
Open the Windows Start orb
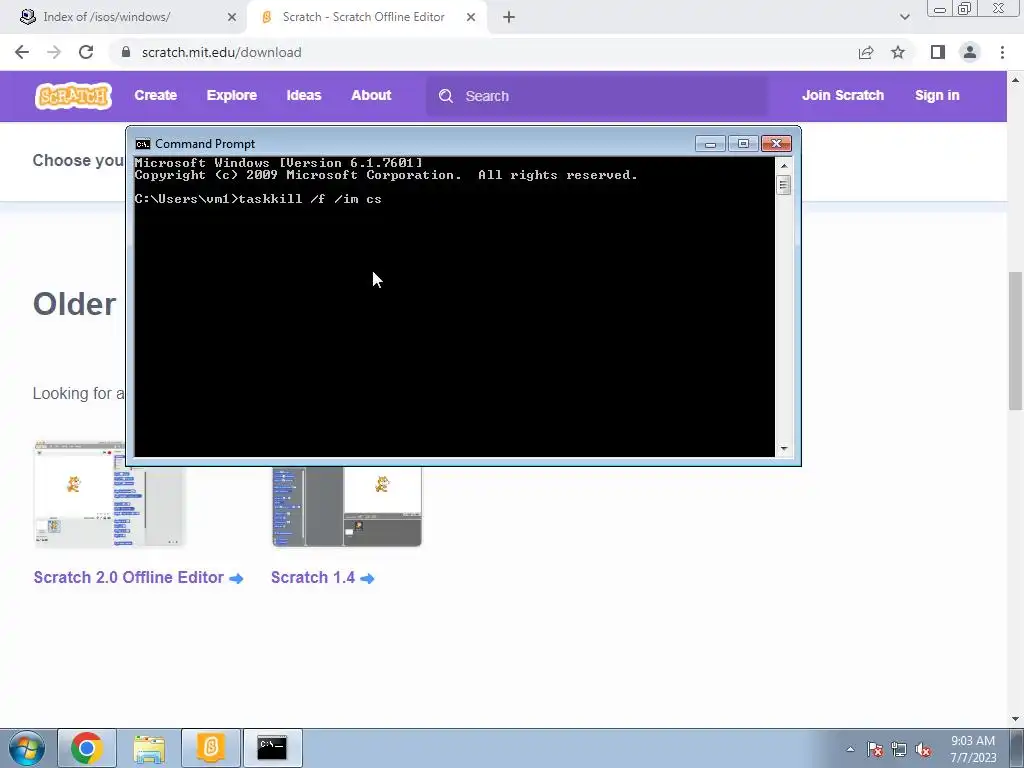(27, 748)
